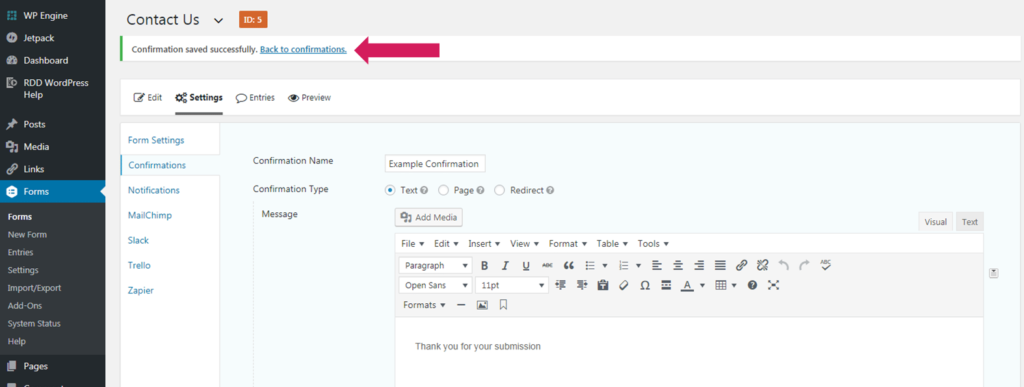
Task: Open the Format menu
Action: [x=568, y=243]
